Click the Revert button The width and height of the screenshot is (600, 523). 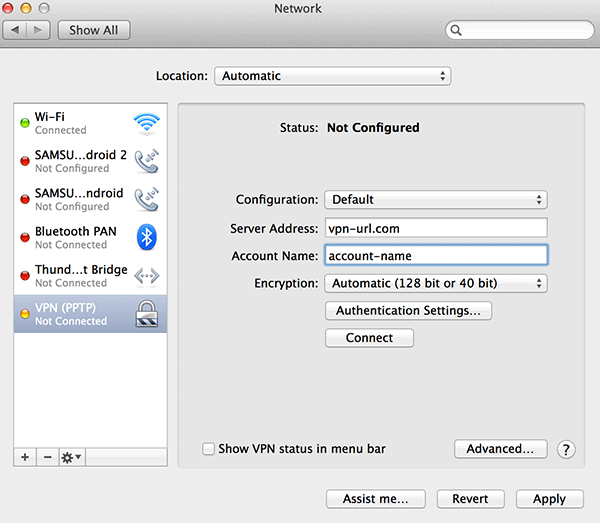(471, 499)
